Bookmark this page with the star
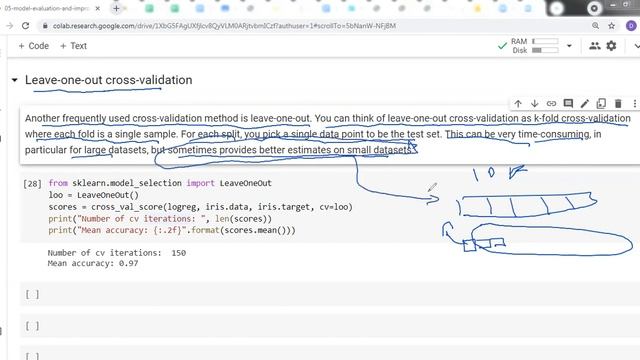The image size is (640, 360). click(611, 26)
